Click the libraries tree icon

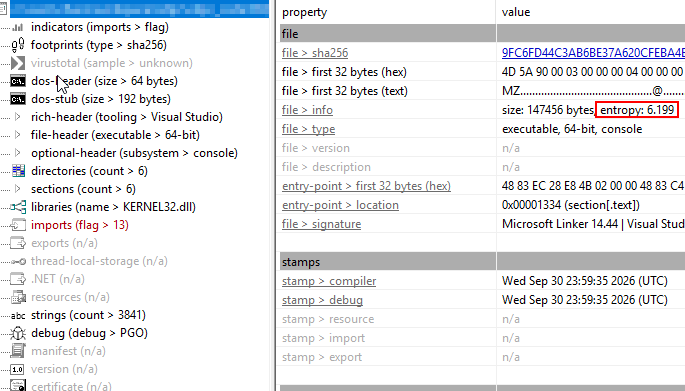coord(18,207)
